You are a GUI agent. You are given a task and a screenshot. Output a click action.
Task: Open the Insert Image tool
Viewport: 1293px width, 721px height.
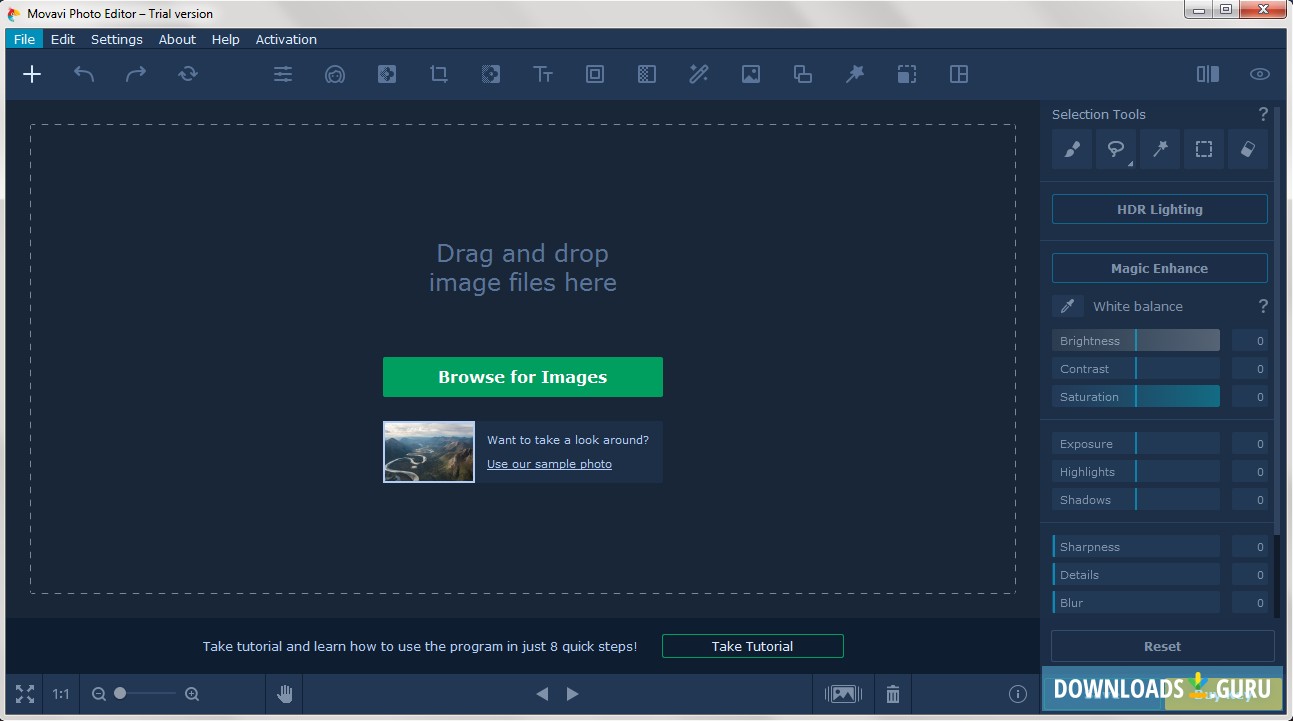[x=751, y=74]
